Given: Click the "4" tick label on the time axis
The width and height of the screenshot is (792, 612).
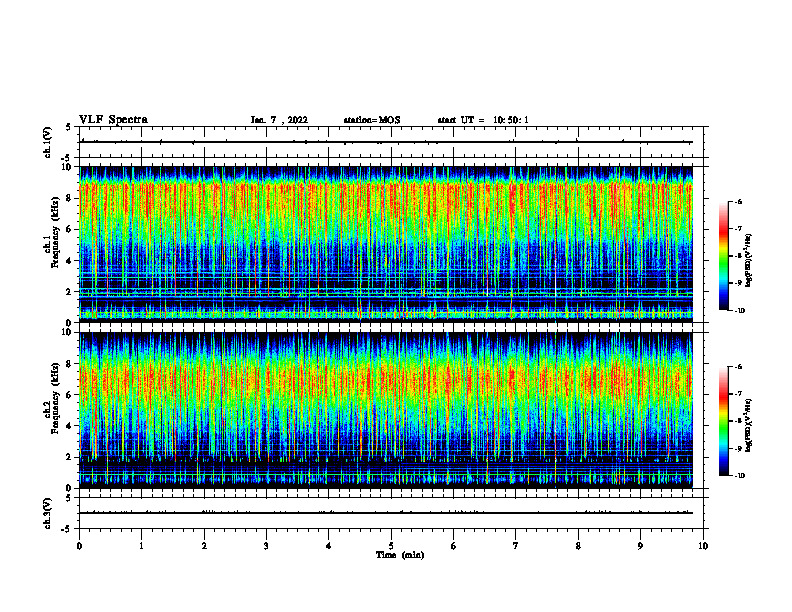Looking at the screenshot, I should [x=329, y=546].
